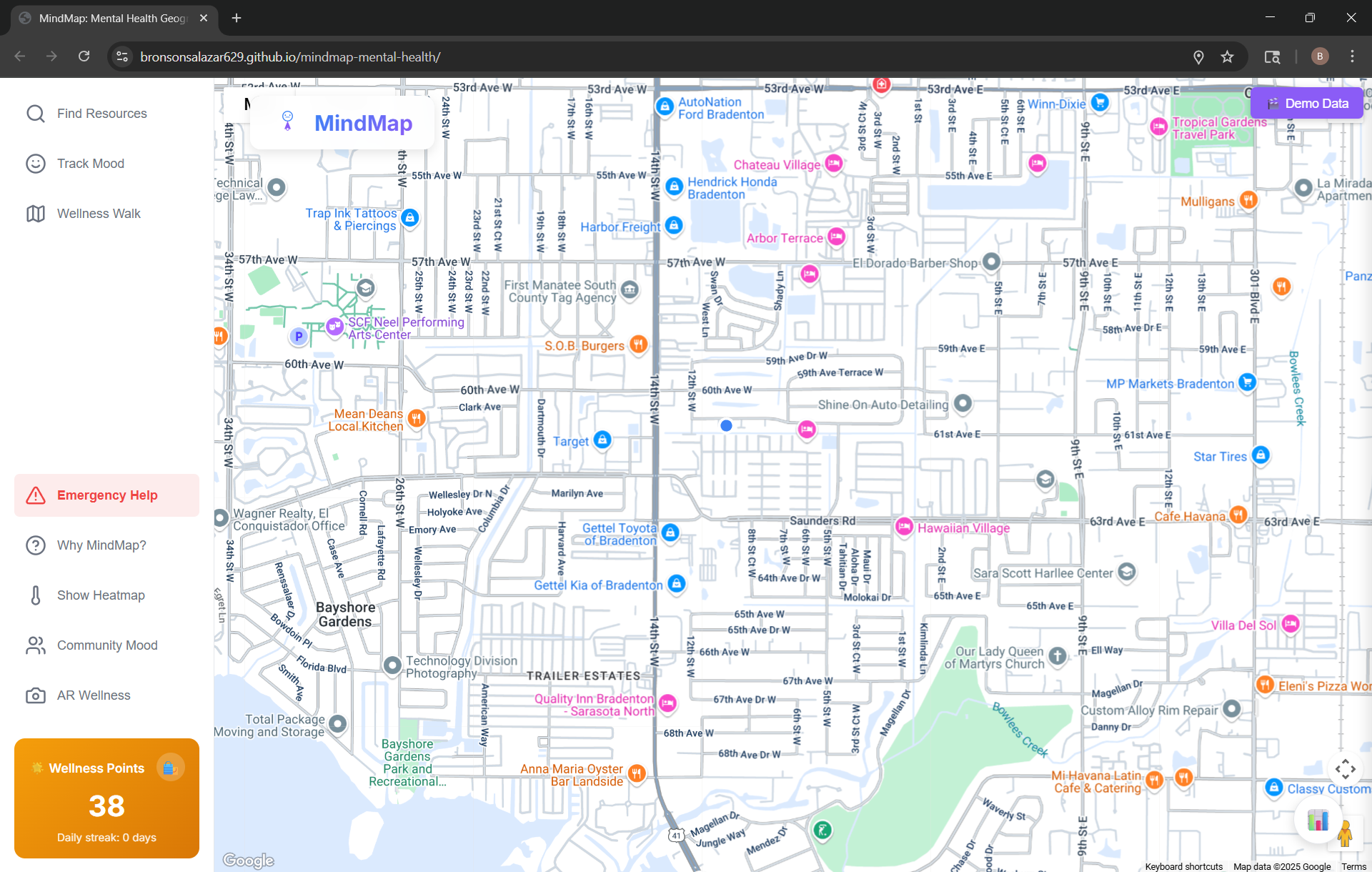Click the Track Mood smiley icon
Image resolution: width=1372 pixels, height=872 pixels.
click(x=36, y=164)
